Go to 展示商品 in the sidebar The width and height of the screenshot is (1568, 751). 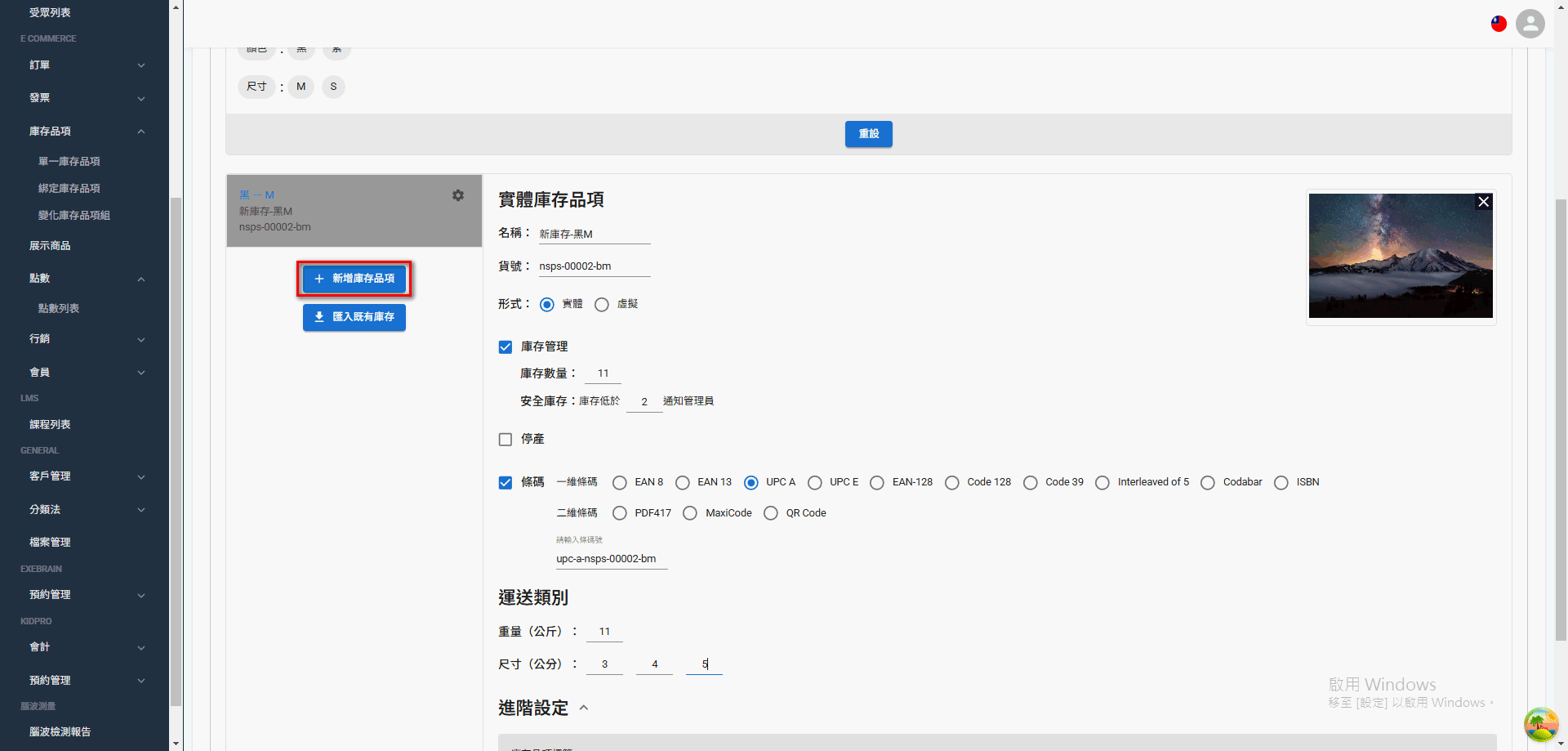click(50, 246)
